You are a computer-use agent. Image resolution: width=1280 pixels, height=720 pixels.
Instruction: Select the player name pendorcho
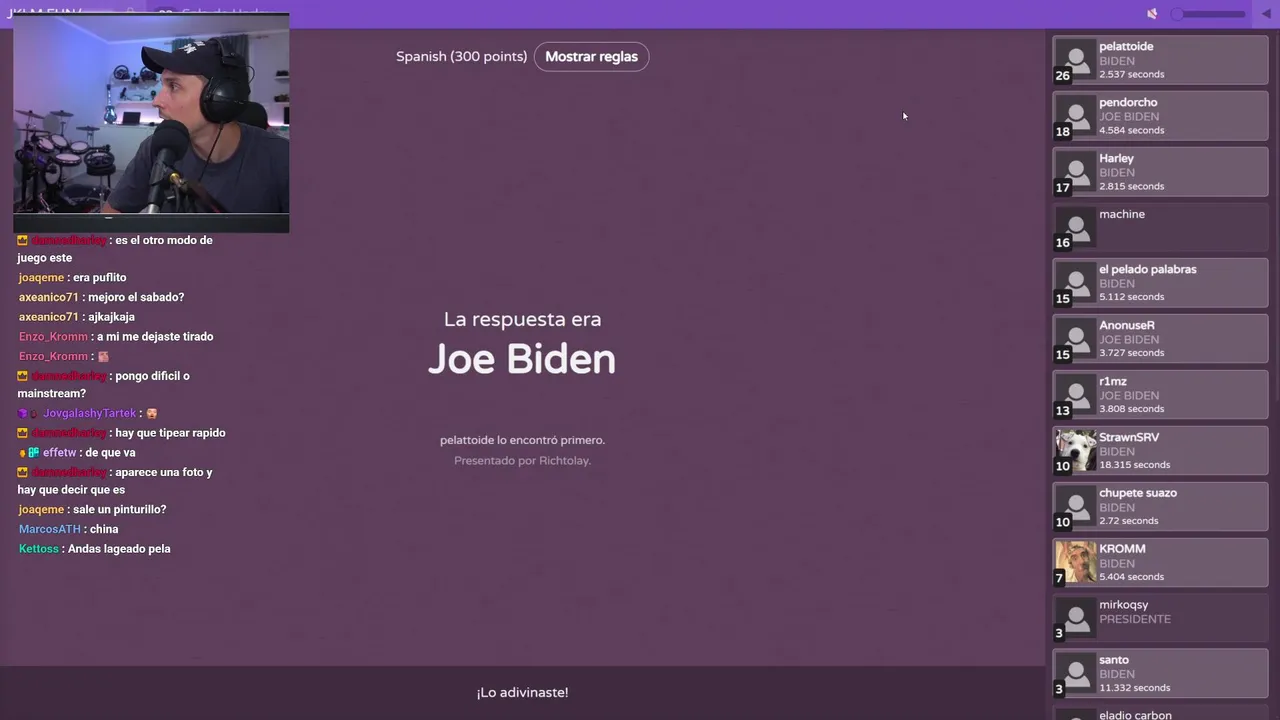[x=1128, y=102]
